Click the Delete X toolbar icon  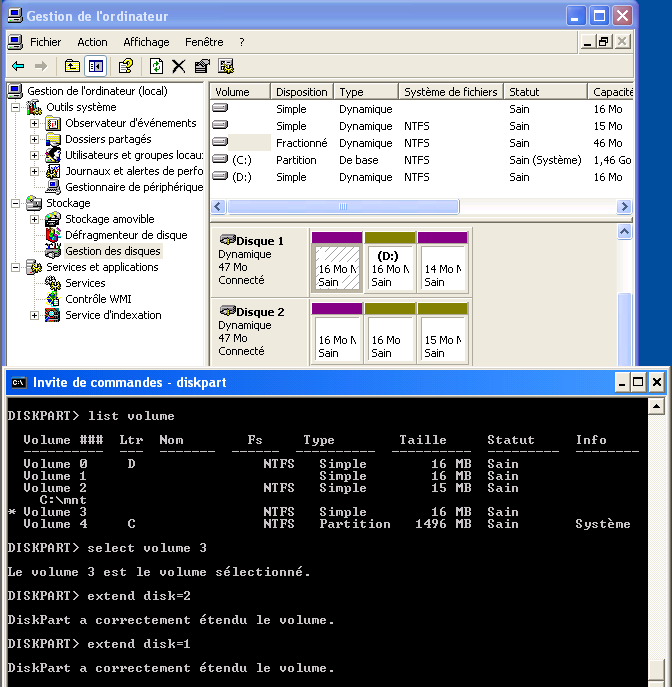click(178, 67)
